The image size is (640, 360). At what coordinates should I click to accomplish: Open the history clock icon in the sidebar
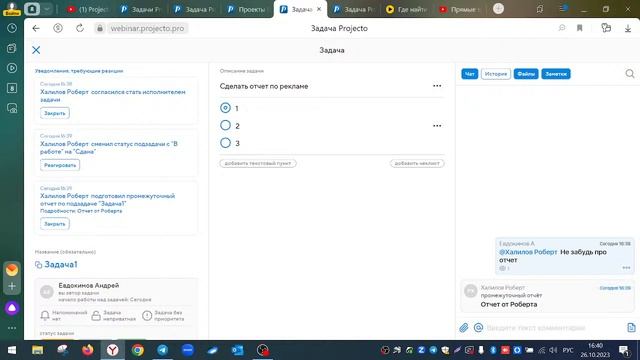pyautogui.click(x=12, y=28)
